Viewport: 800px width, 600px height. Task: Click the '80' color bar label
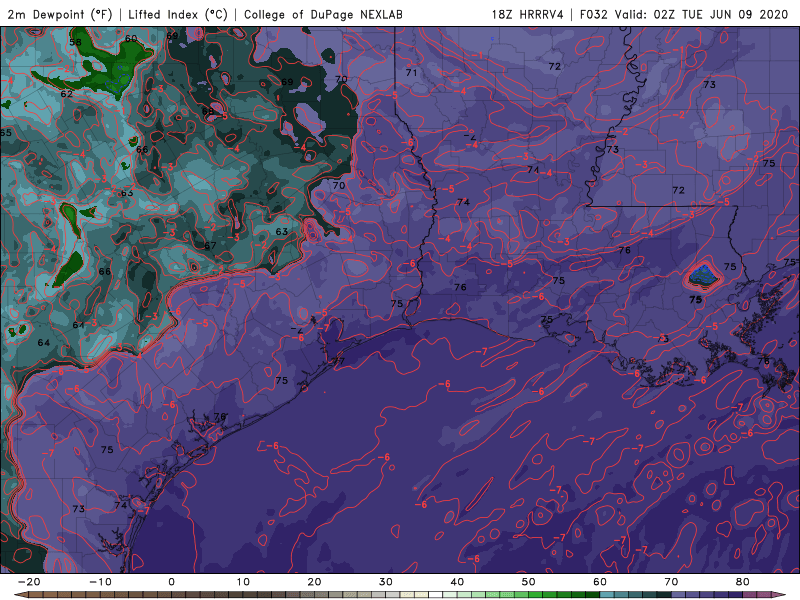pos(743,582)
